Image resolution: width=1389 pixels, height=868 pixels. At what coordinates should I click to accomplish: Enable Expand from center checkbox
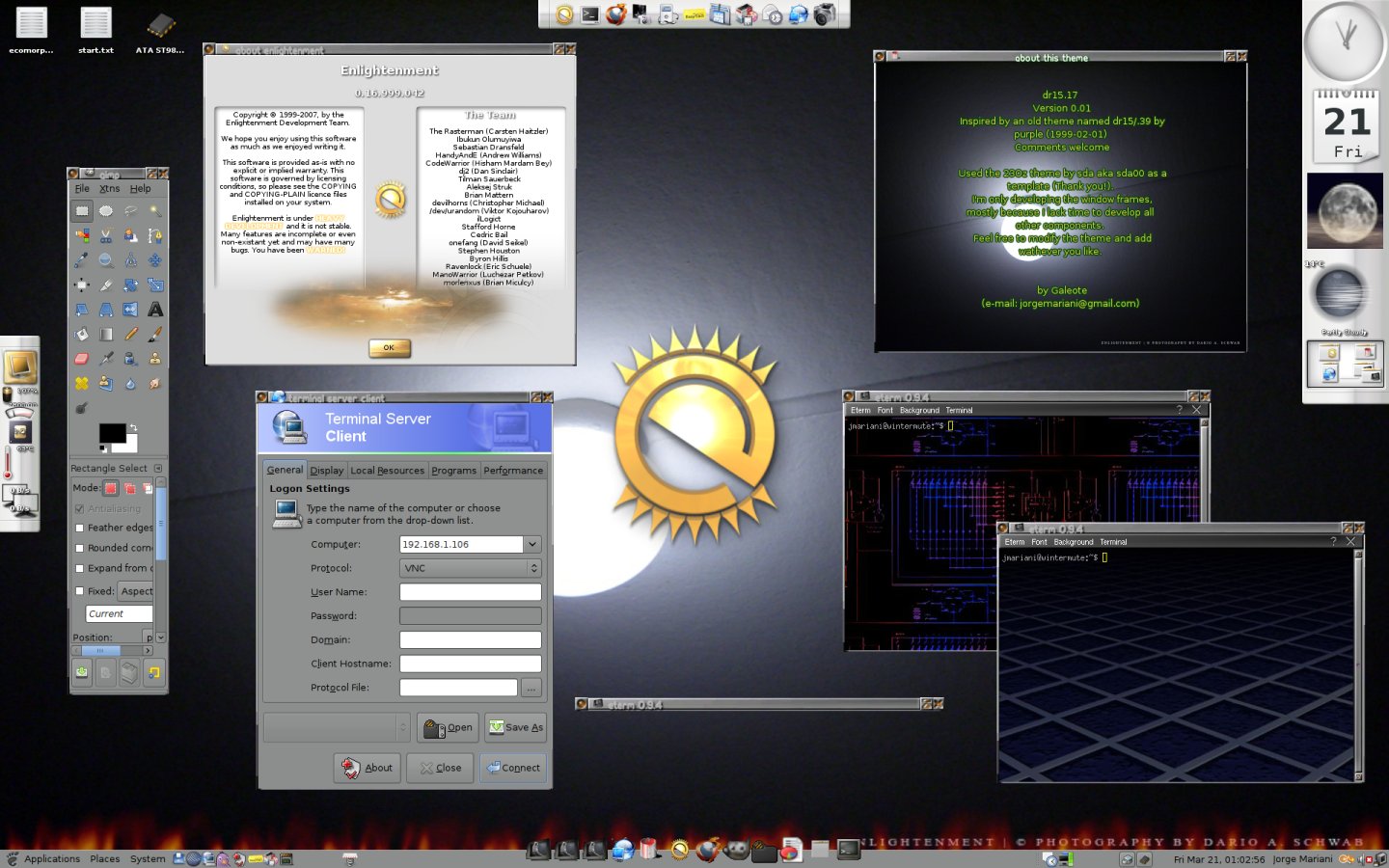coord(79,568)
